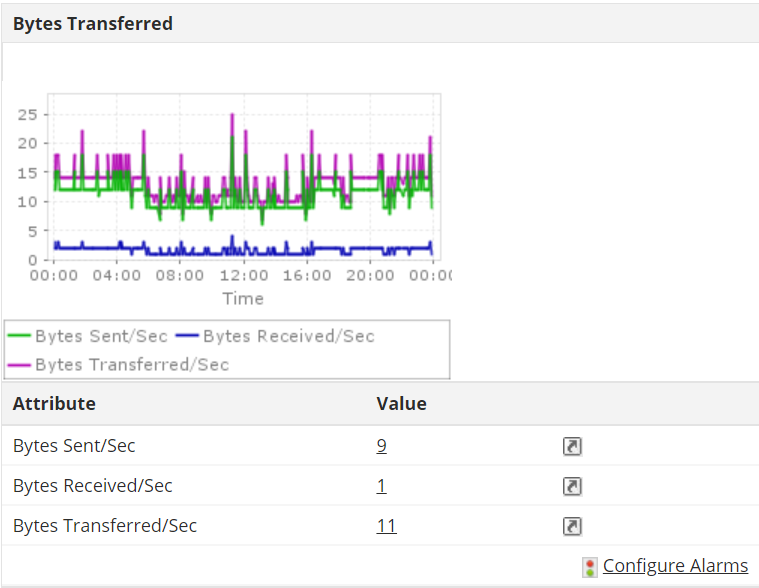Select the Bytes Transferred/Sec attribute label

104,526
